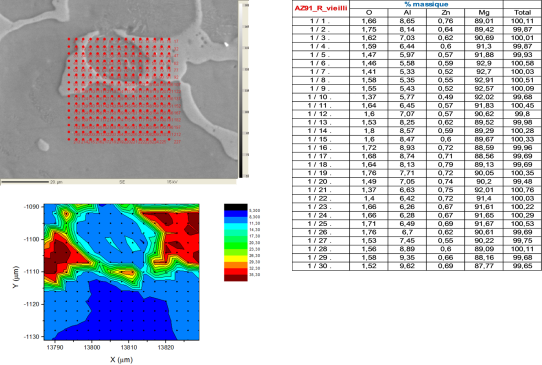Viewport: 542px width, 365px height.
Task: Select the '% massique' header cell
Action: 426,4
